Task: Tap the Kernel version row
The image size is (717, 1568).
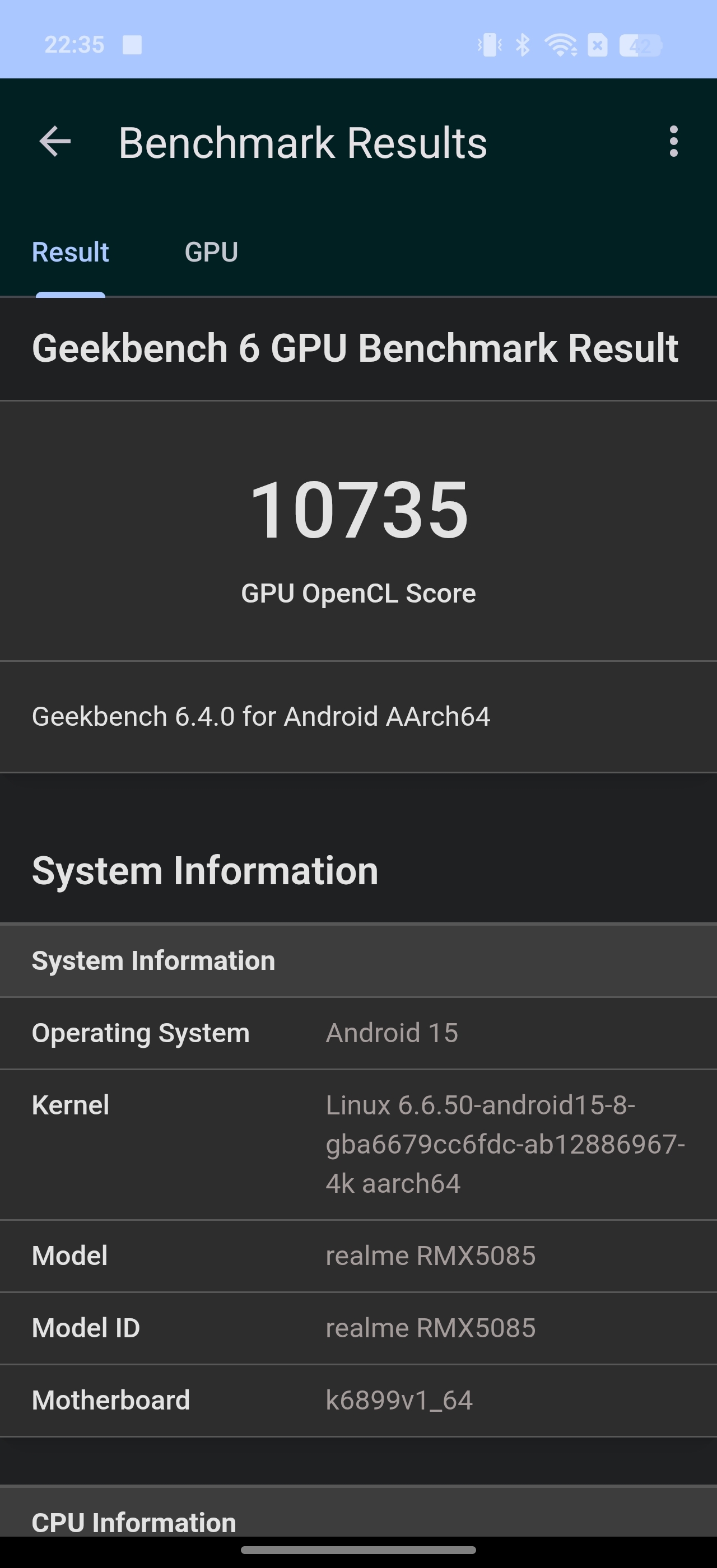Action: [x=358, y=1145]
